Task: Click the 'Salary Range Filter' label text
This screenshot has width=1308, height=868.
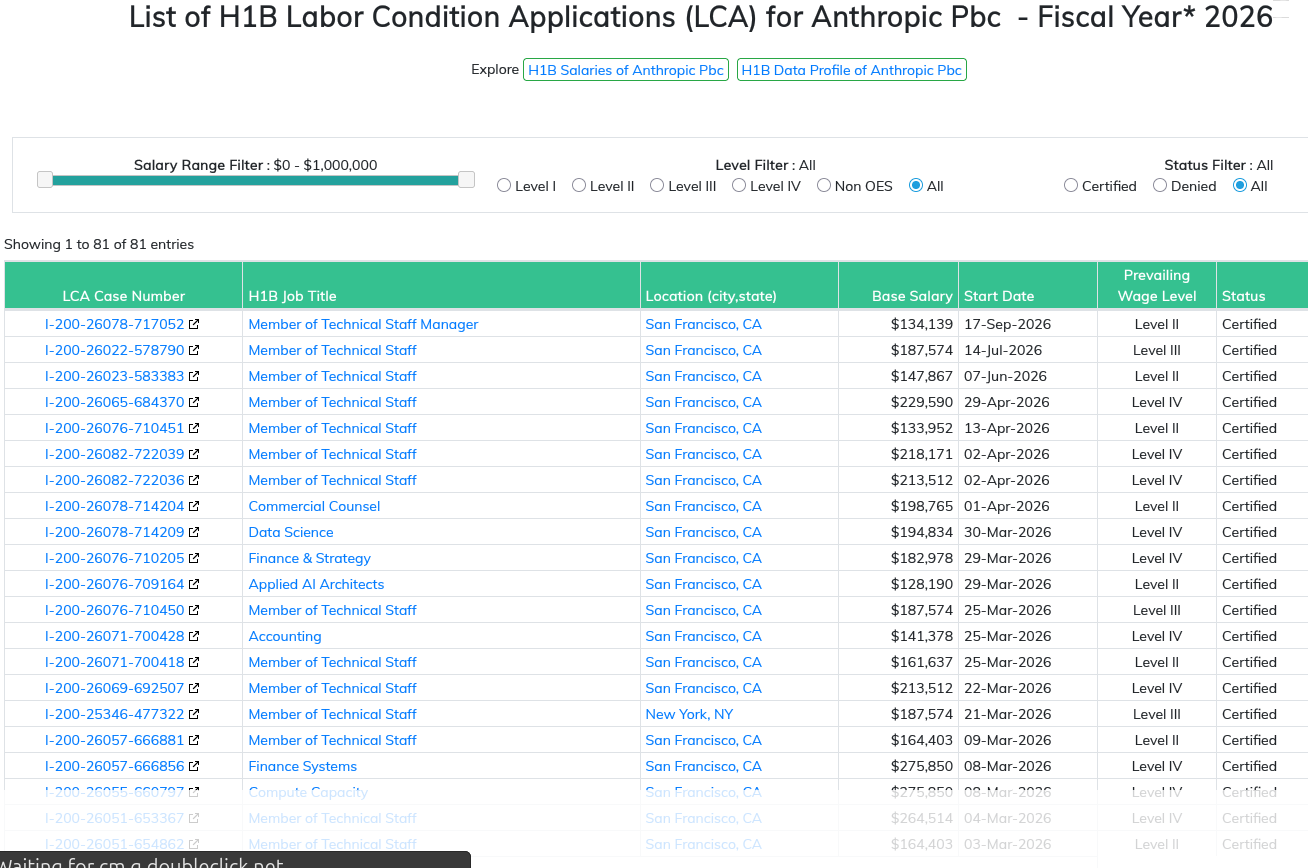Action: [199, 165]
